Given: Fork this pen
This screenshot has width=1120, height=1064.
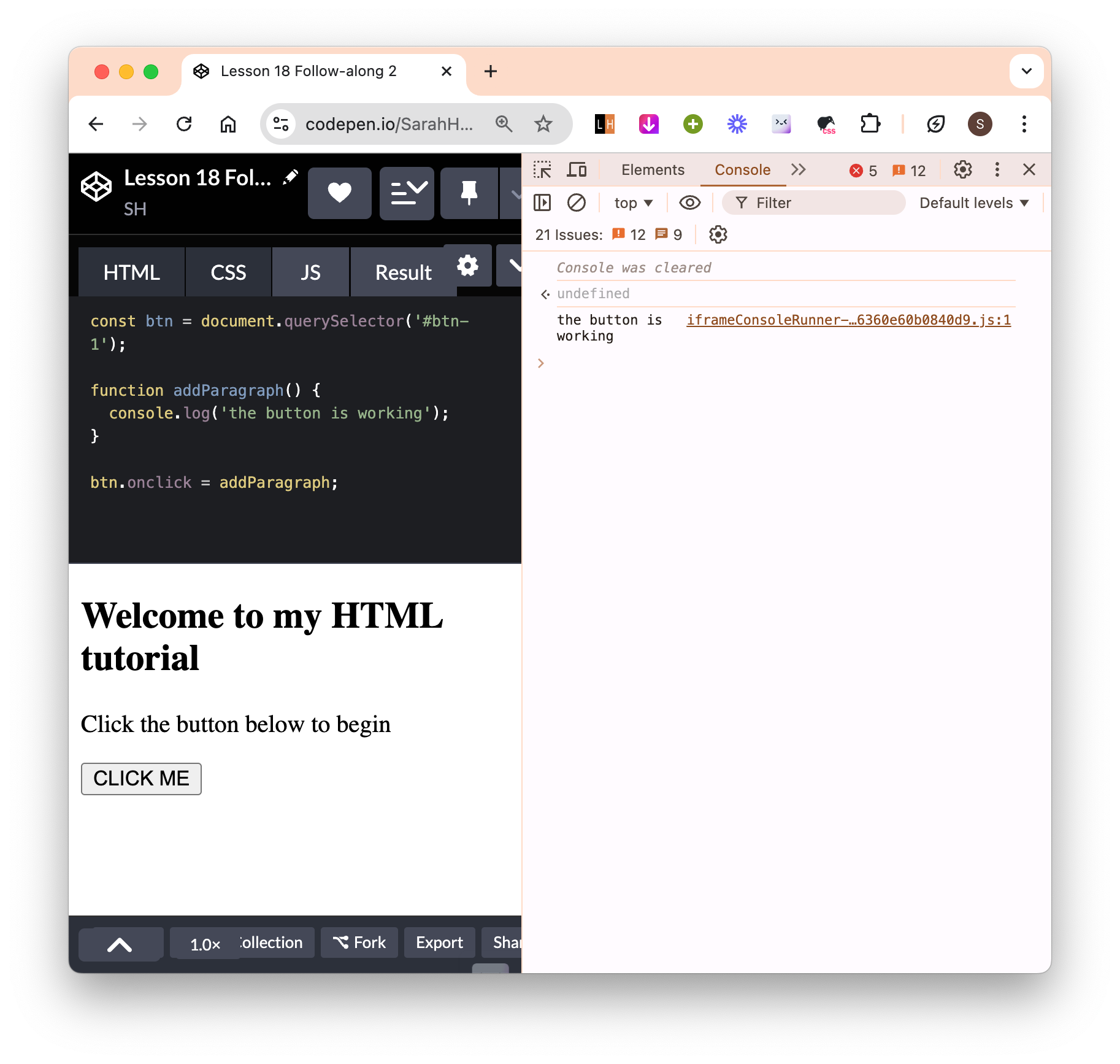Looking at the screenshot, I should coord(359,943).
